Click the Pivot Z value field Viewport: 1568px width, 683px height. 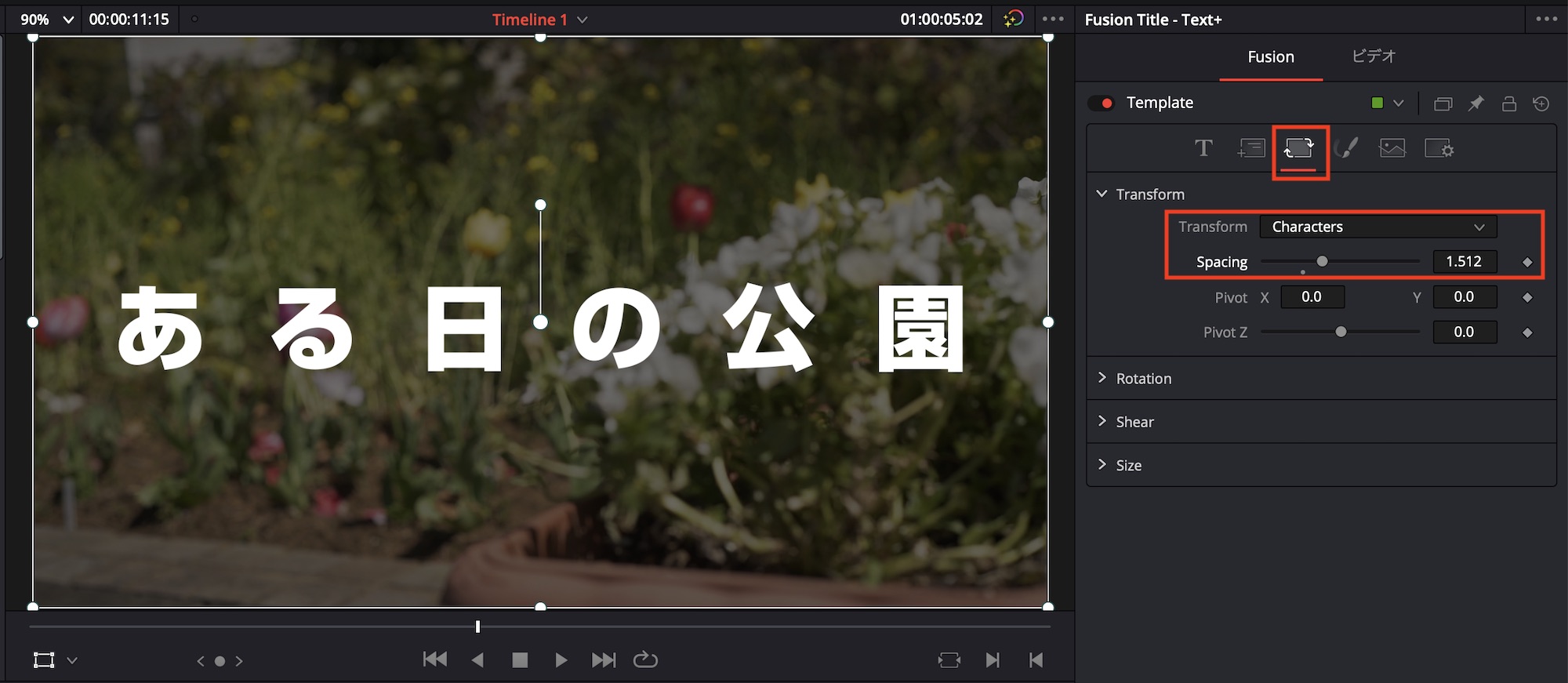coord(1465,332)
